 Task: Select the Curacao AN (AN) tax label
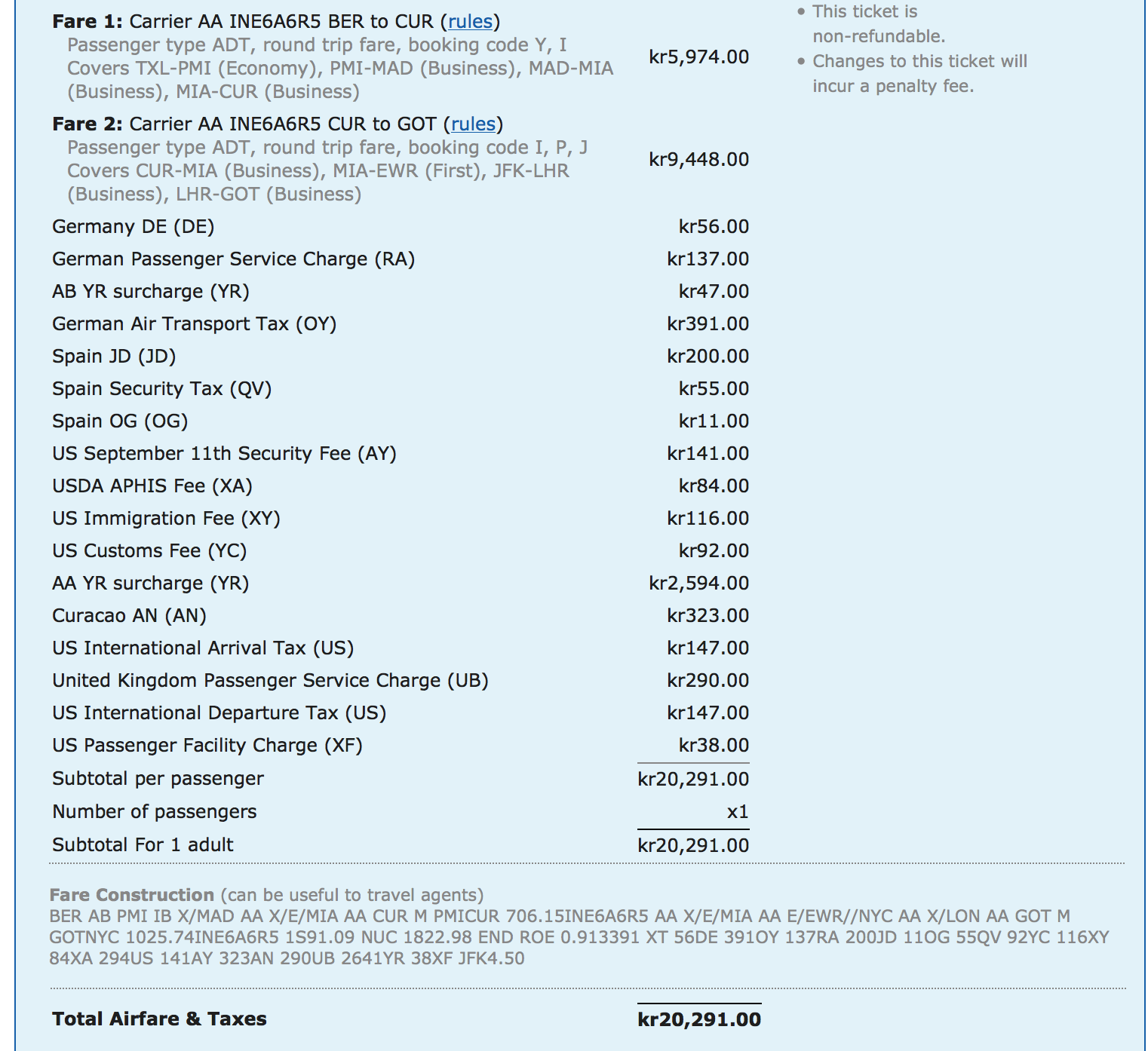point(129,616)
